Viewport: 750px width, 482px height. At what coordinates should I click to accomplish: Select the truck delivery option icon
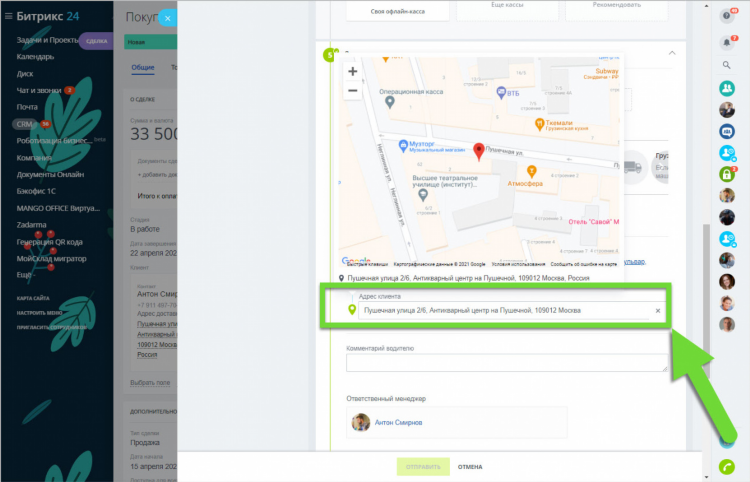[632, 167]
